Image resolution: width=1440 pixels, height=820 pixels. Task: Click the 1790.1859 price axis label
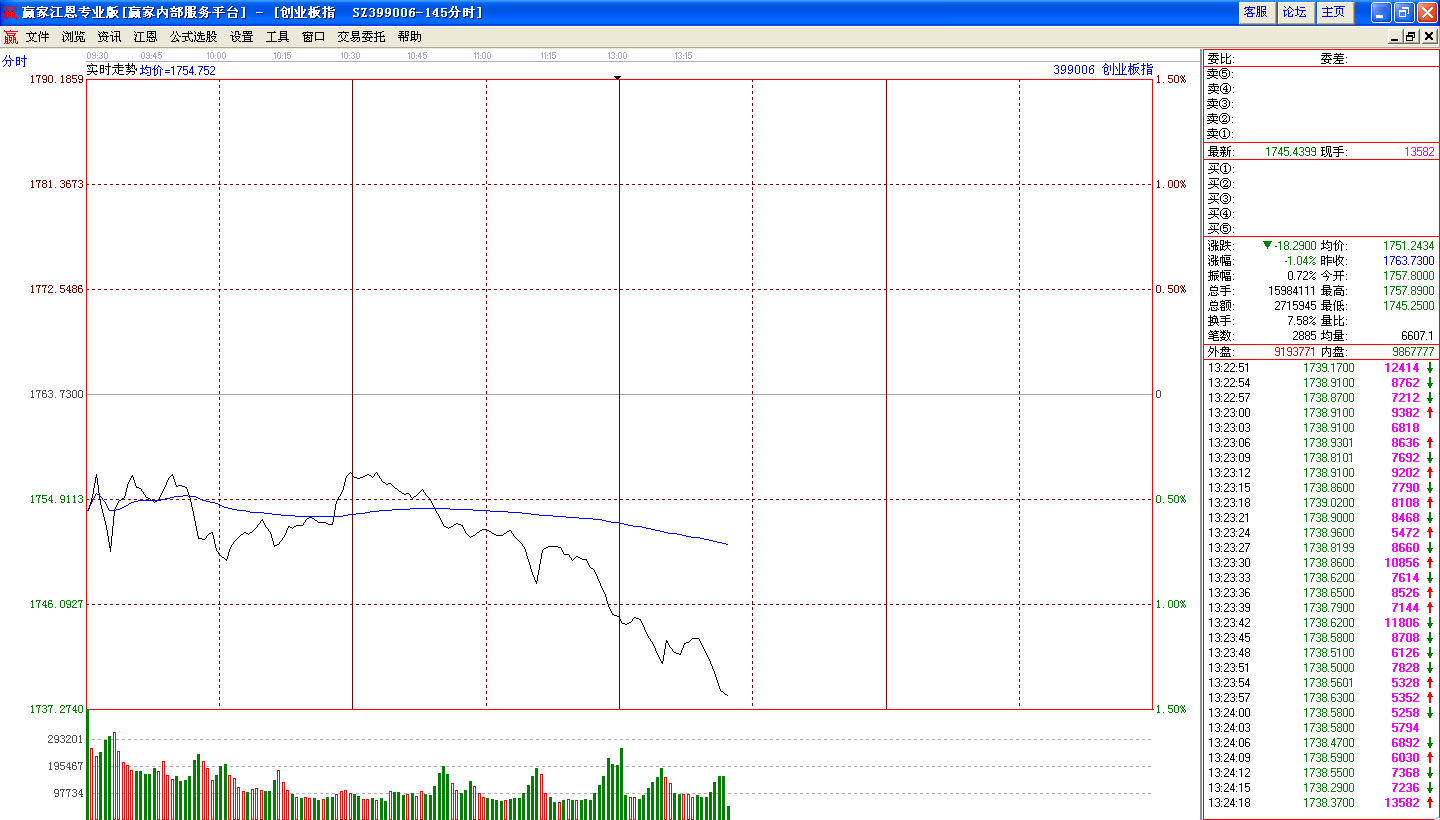(x=57, y=79)
